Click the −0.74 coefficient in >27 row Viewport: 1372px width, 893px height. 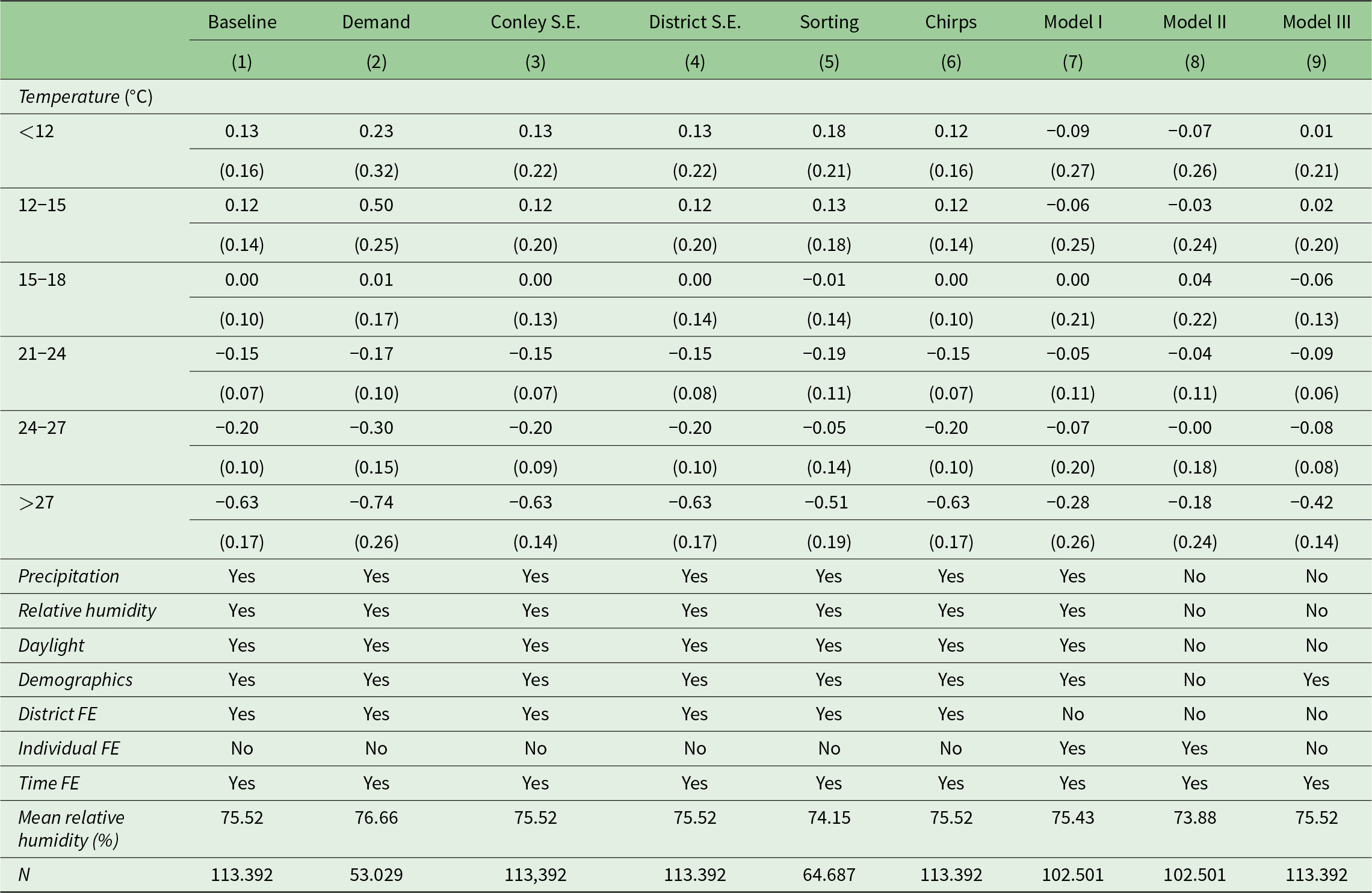point(372,502)
